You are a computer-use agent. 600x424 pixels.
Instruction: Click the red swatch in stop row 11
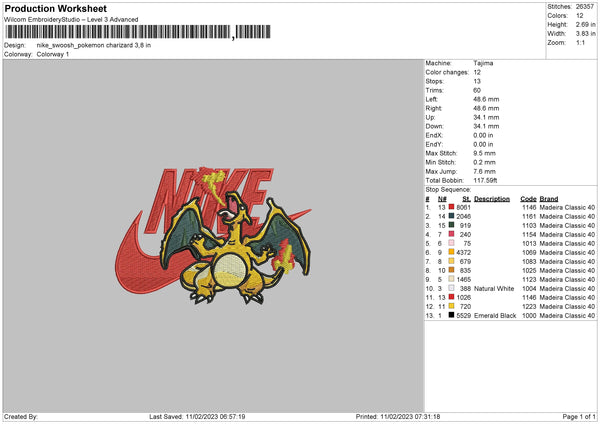451,297
